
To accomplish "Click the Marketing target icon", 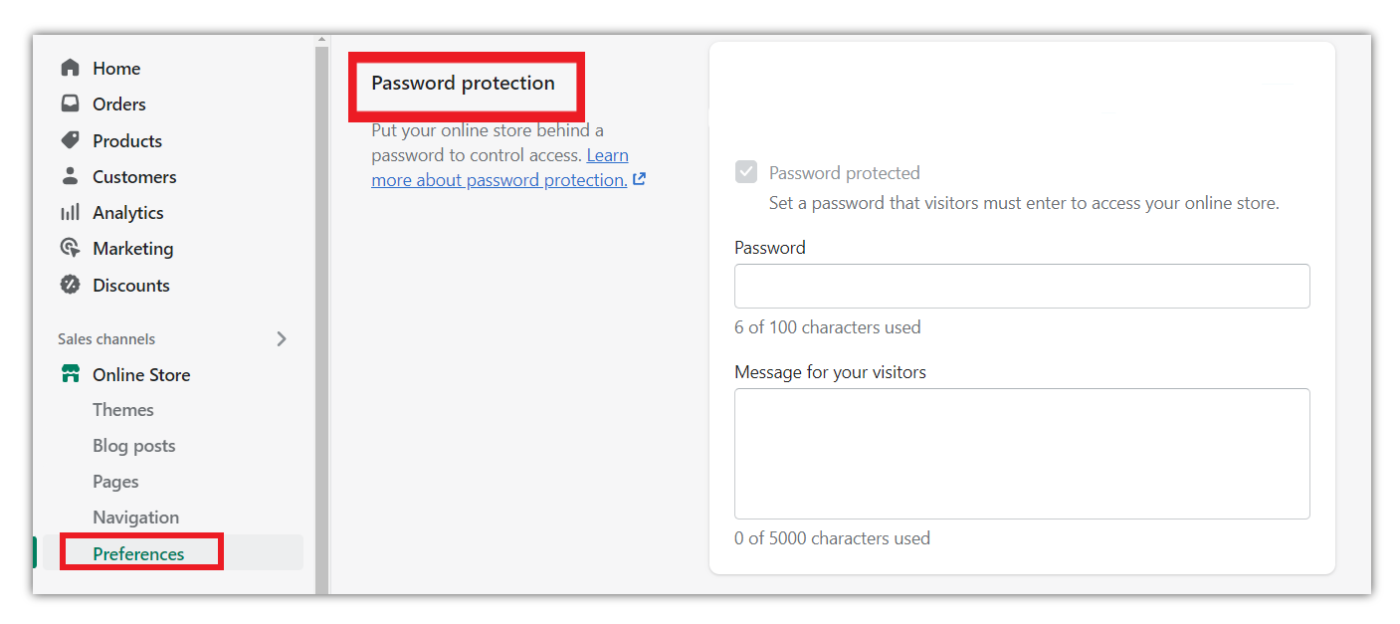I will (x=70, y=248).
